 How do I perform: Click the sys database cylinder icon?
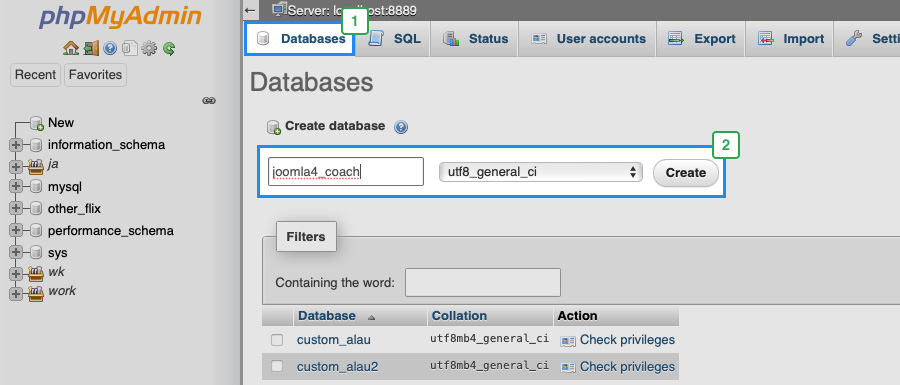[x=36, y=252]
